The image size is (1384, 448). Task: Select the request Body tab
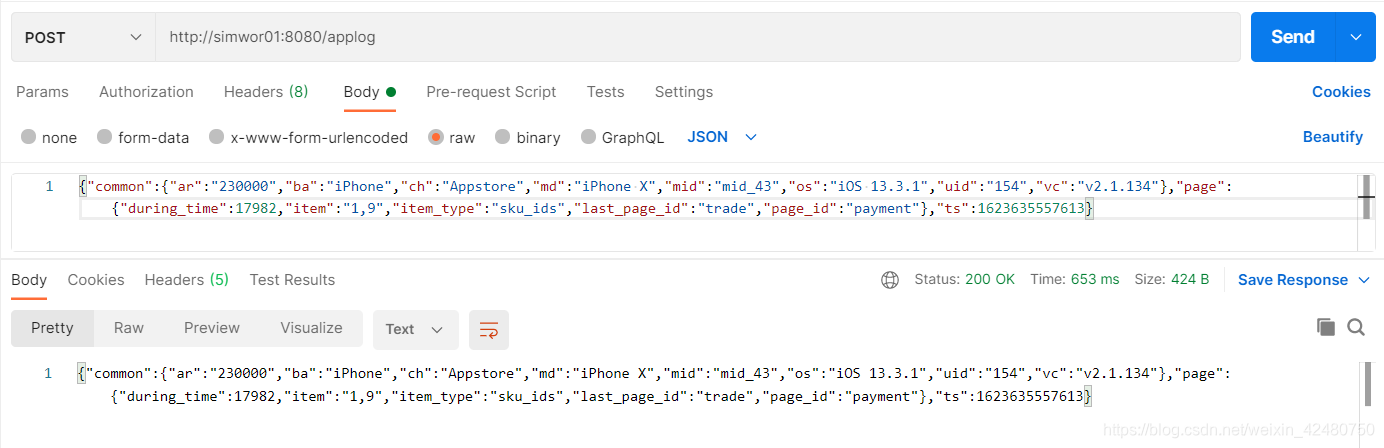pyautogui.click(x=369, y=92)
